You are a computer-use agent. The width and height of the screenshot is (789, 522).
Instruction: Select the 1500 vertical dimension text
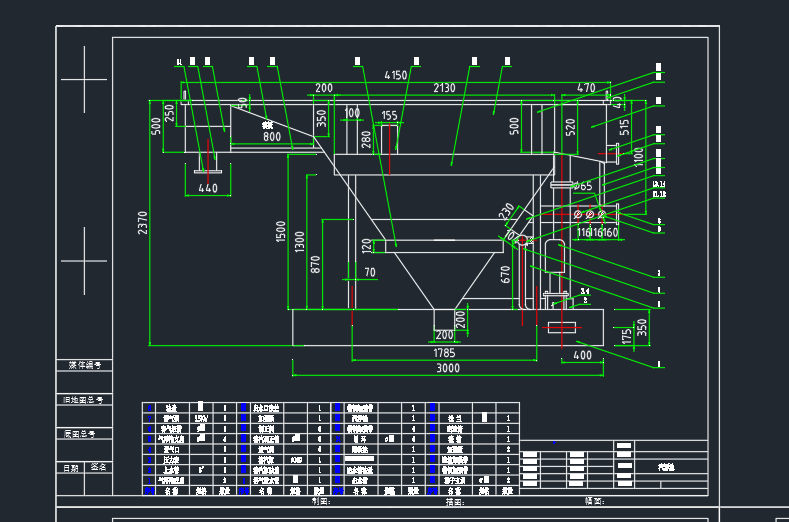click(281, 232)
